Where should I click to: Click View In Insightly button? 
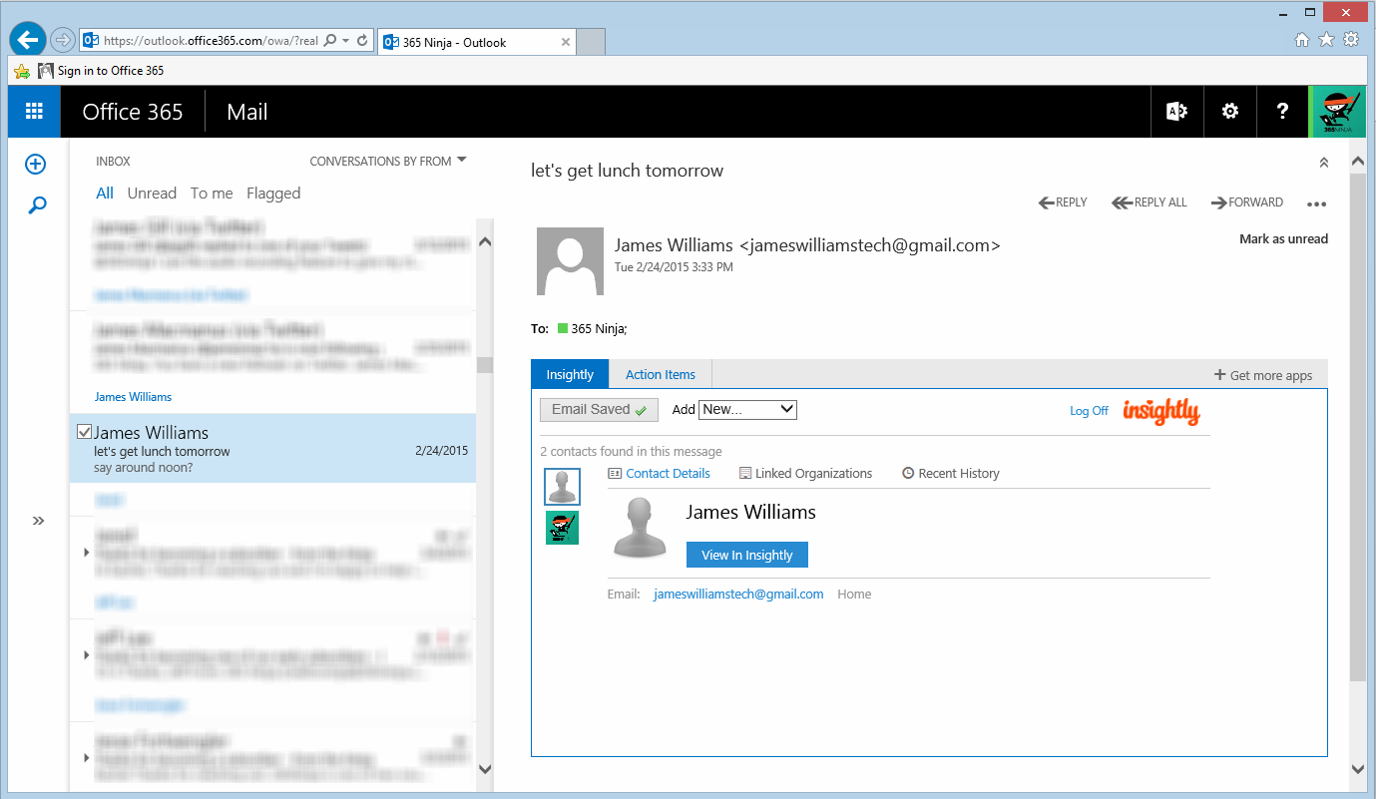click(x=747, y=555)
